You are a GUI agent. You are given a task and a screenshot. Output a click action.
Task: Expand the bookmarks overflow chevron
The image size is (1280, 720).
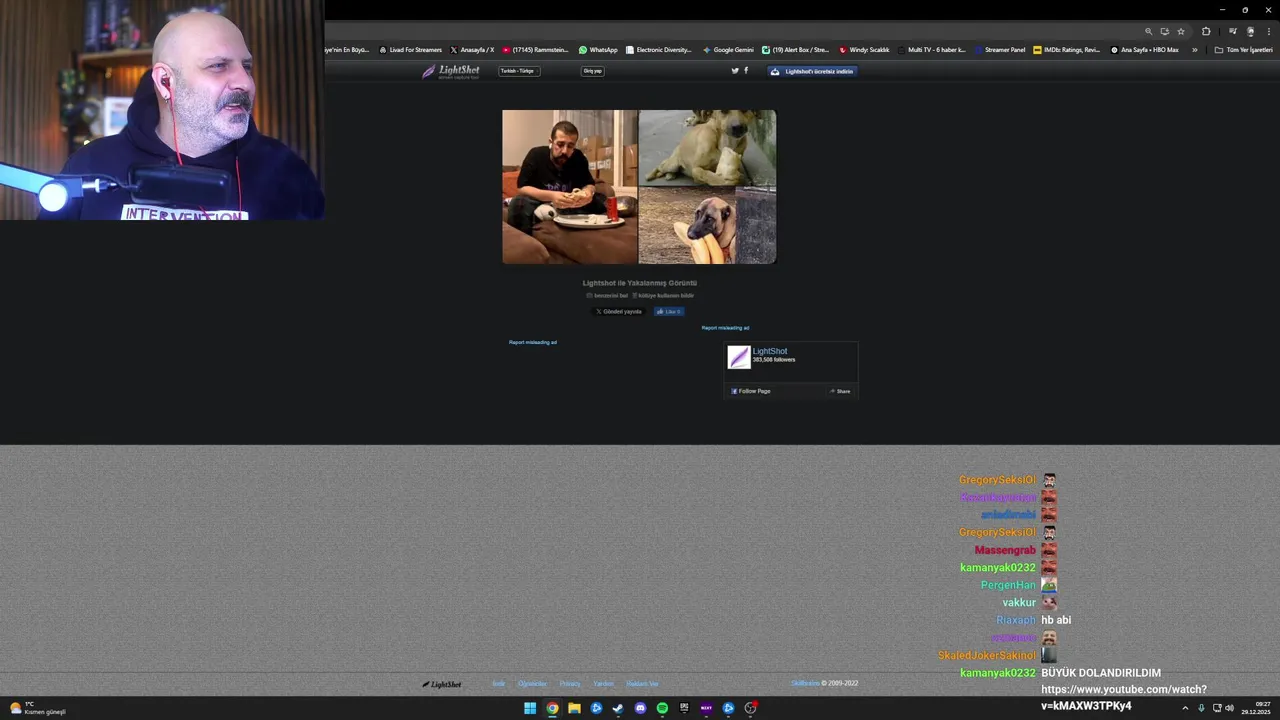(x=1194, y=50)
